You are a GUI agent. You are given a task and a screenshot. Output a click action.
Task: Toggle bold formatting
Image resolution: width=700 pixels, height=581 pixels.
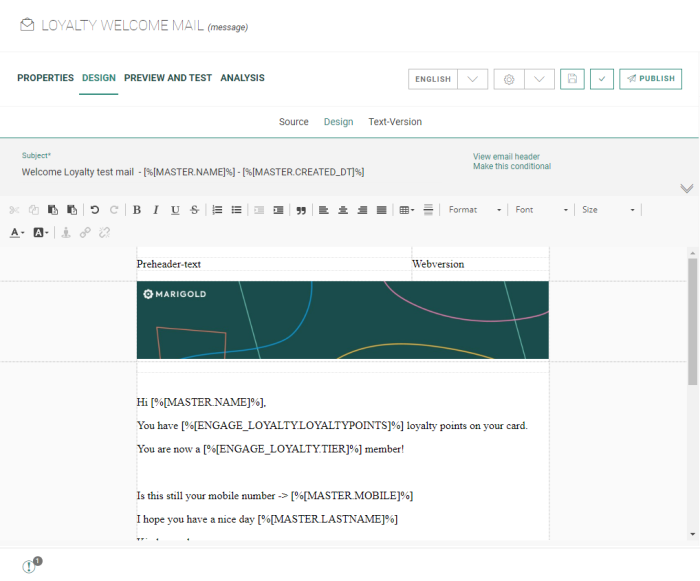click(x=137, y=210)
